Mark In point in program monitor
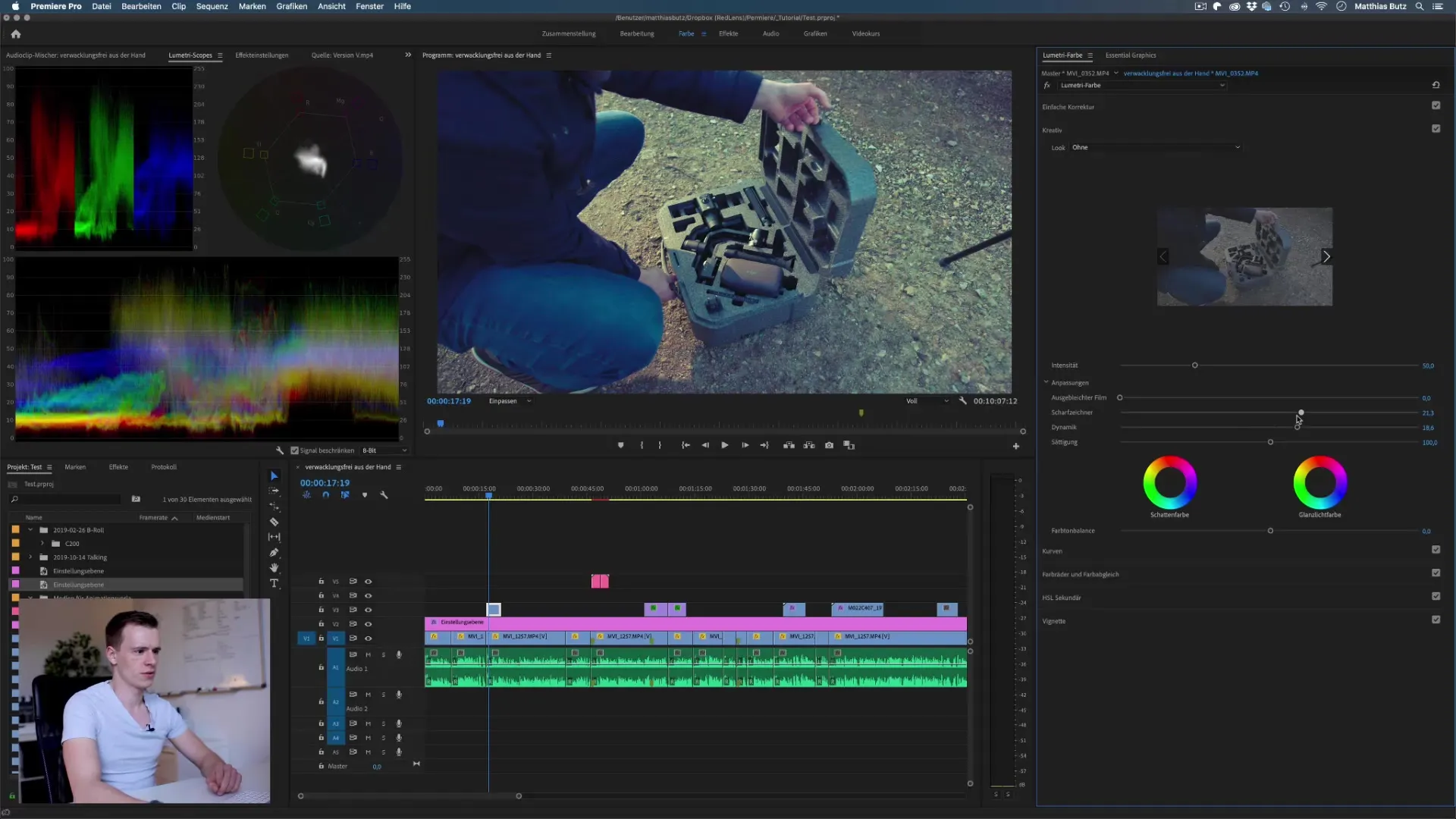Screen dimensions: 1456x819 point(642,445)
